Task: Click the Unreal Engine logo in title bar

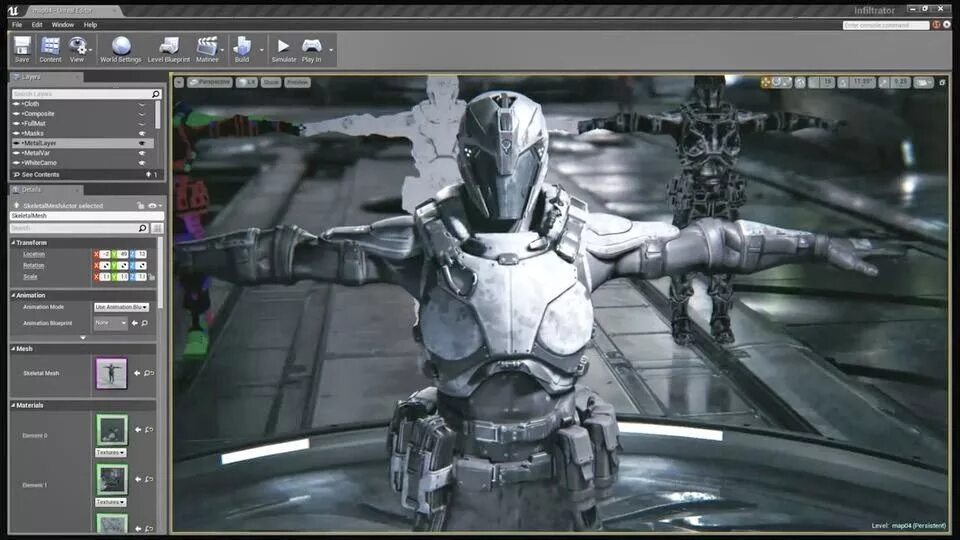Action: coord(13,10)
